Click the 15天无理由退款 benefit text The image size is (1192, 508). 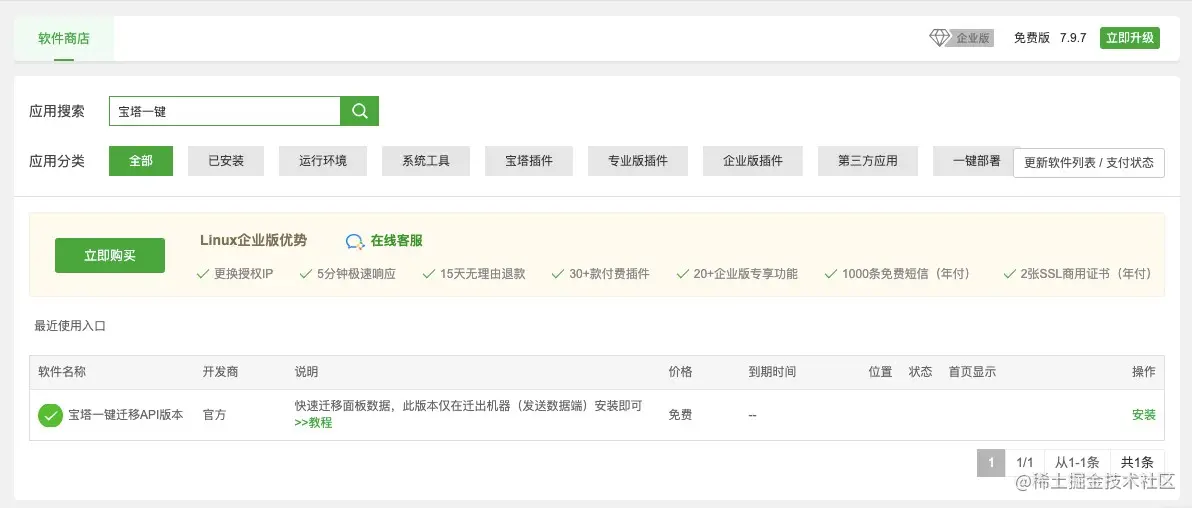(483, 274)
